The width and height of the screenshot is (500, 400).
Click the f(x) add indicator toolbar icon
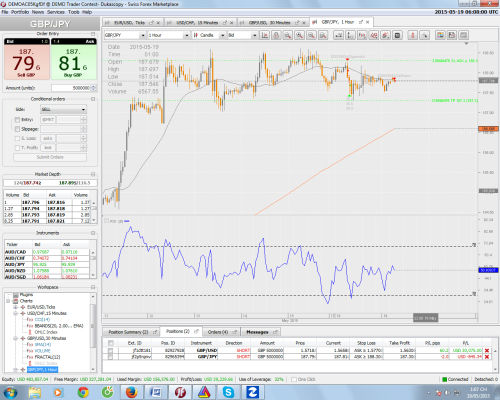point(362,35)
